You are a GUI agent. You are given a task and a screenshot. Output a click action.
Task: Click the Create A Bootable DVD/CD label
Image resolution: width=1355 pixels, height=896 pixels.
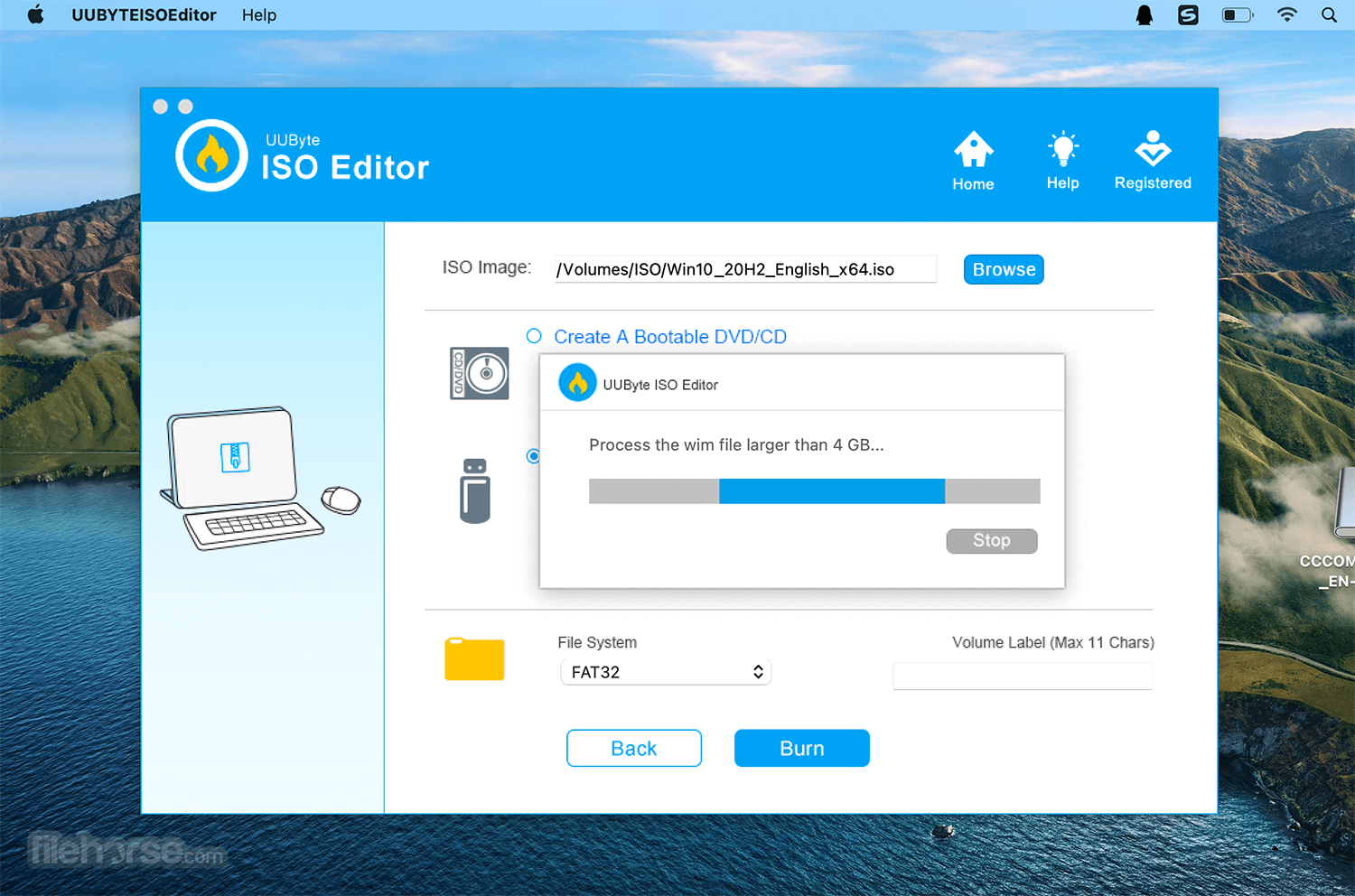click(670, 337)
